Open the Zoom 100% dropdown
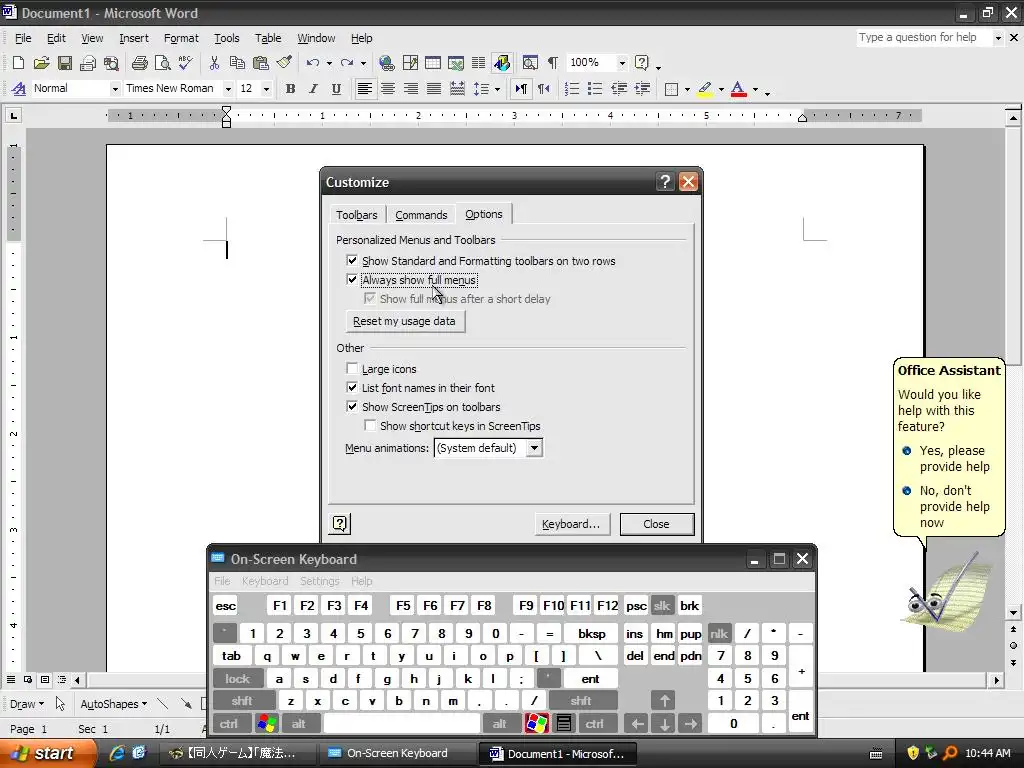Viewport: 1024px width, 768px height. point(622,63)
